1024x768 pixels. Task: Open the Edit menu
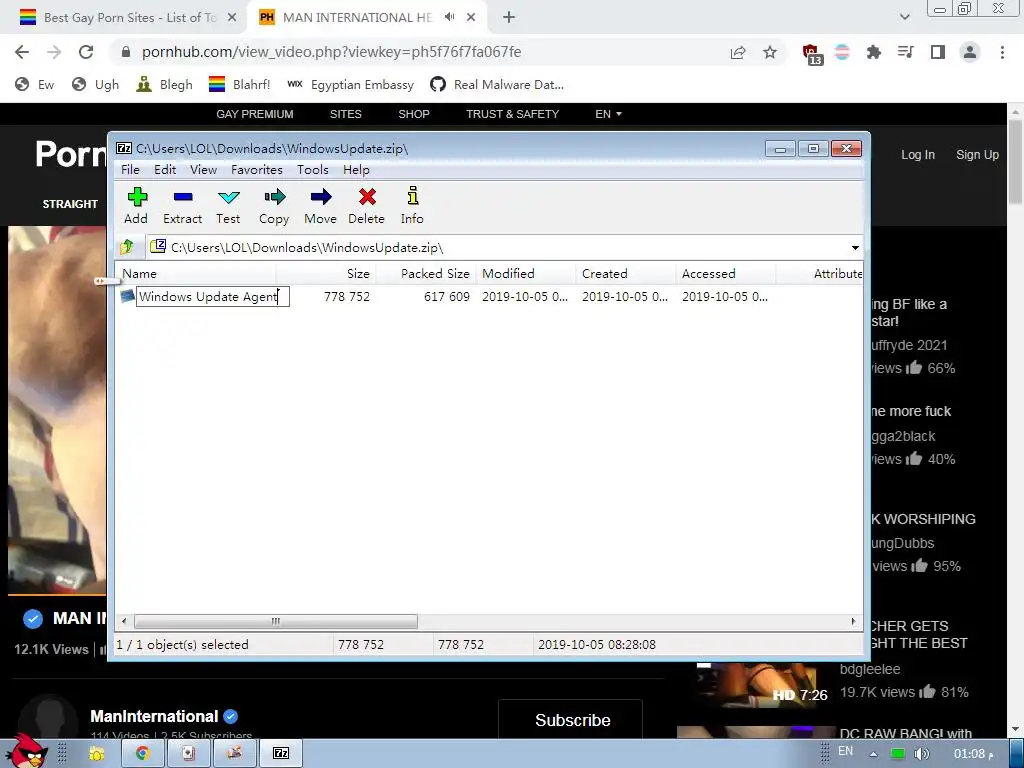pos(165,170)
